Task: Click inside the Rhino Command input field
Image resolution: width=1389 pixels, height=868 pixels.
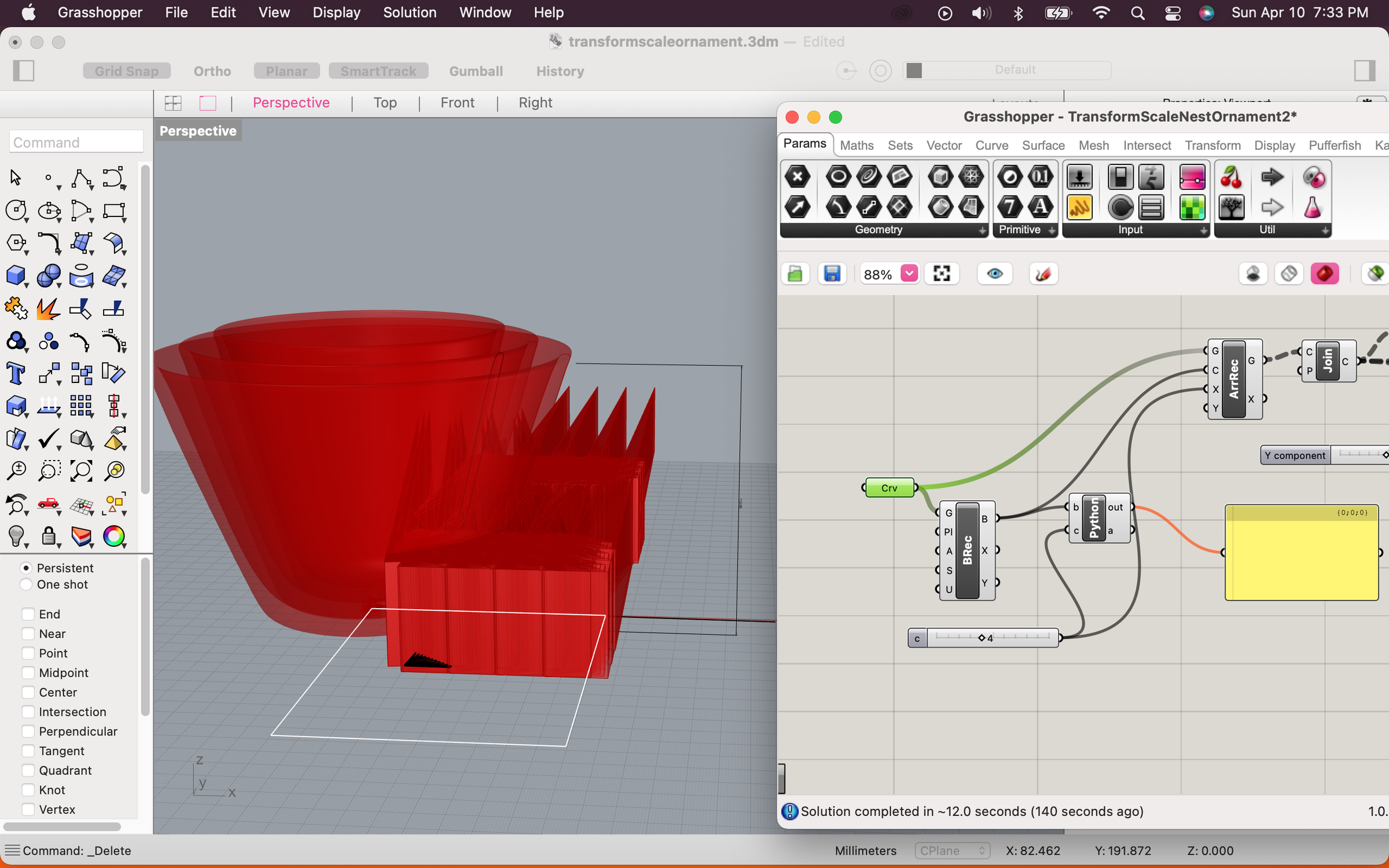Action: pos(76,142)
